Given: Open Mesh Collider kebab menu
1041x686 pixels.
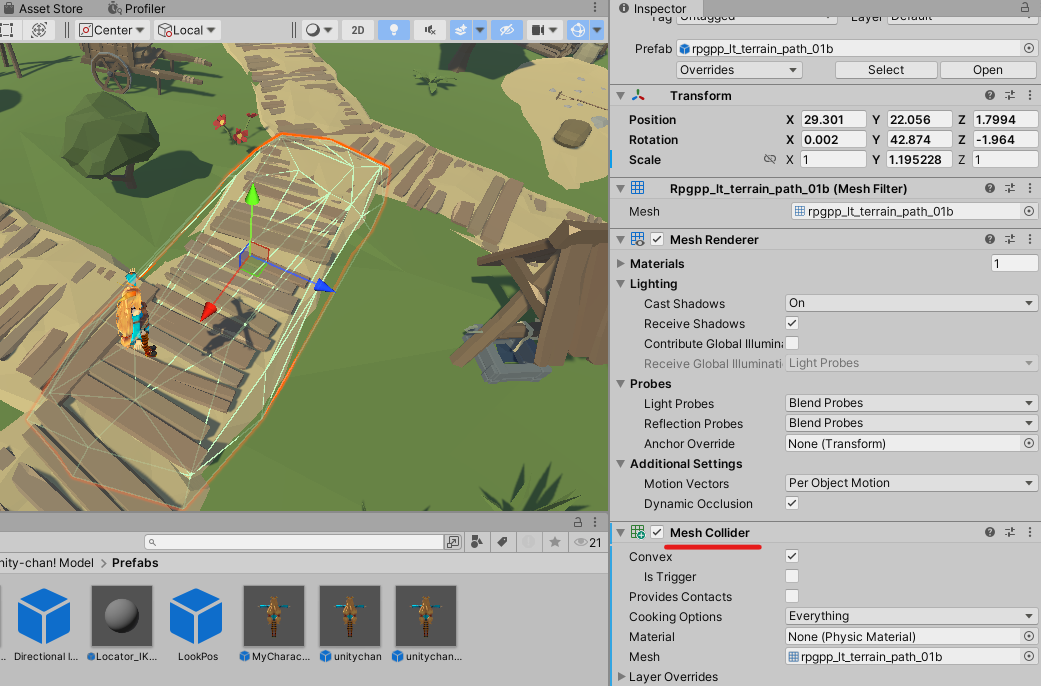Looking at the screenshot, I should (1030, 532).
